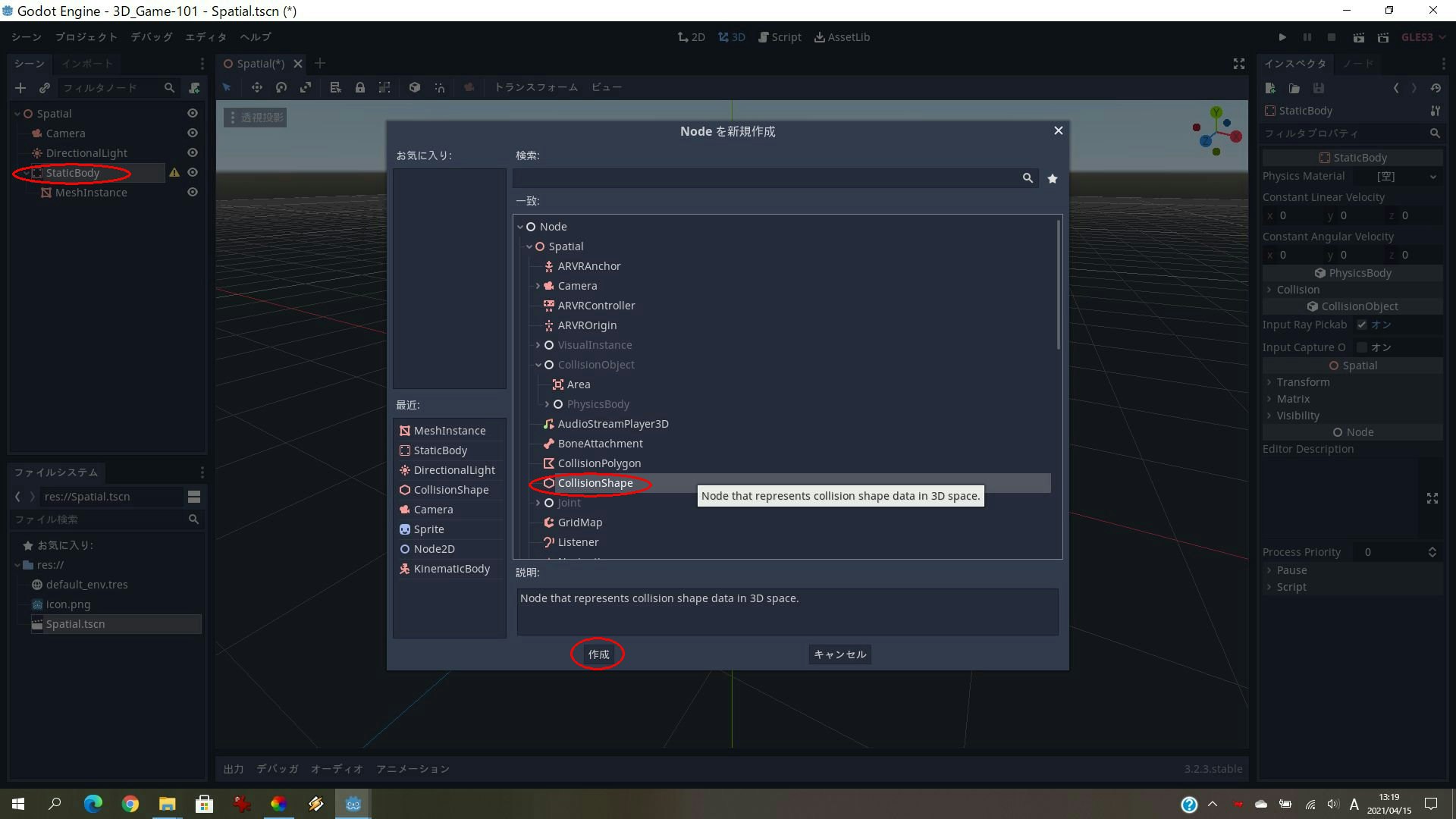Toggle visibility of DirectionalLight node
This screenshot has width=1456, height=819.
193,153
